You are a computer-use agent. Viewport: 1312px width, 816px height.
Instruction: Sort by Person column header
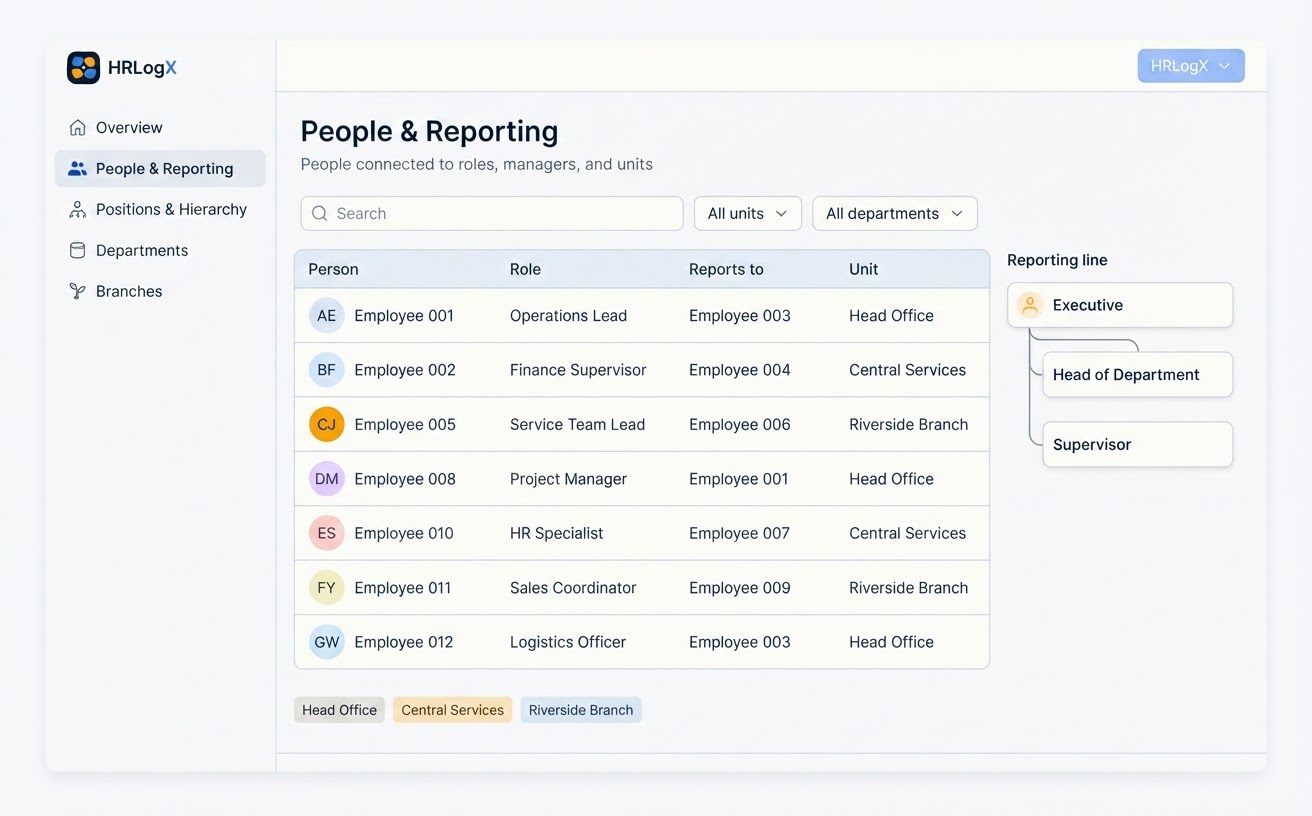click(333, 269)
